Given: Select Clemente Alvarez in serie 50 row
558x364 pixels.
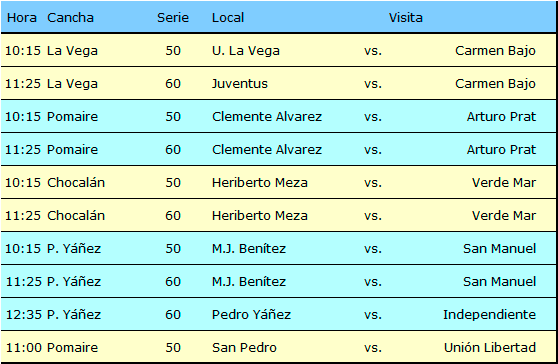Looking at the screenshot, I should pyautogui.click(x=267, y=117).
